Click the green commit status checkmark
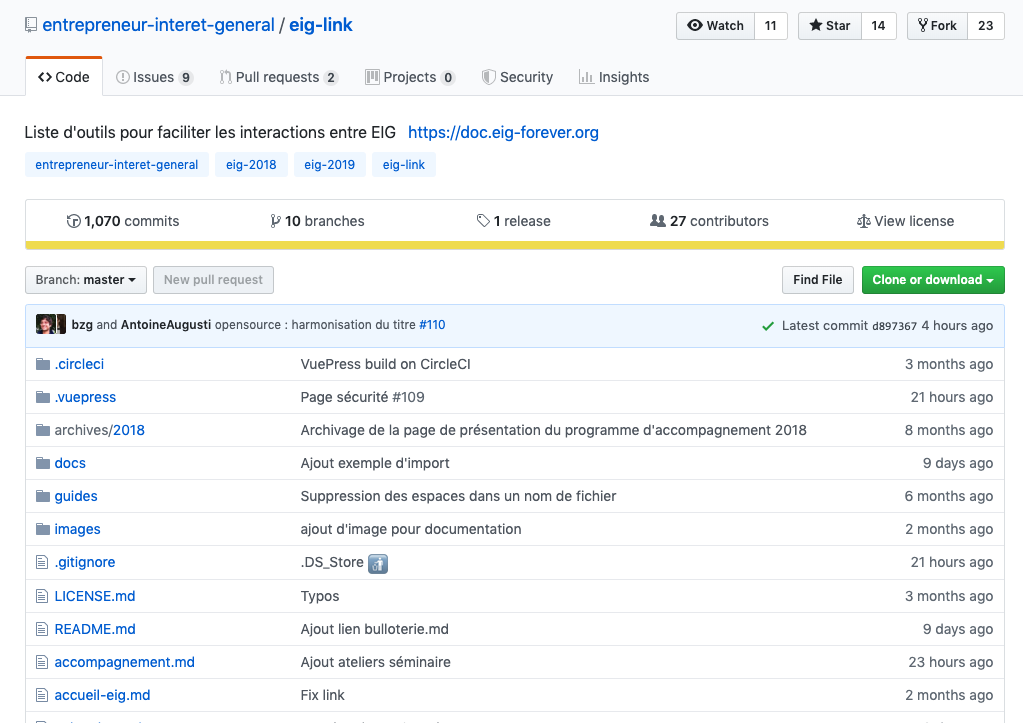This screenshot has height=723, width=1023. (768, 326)
